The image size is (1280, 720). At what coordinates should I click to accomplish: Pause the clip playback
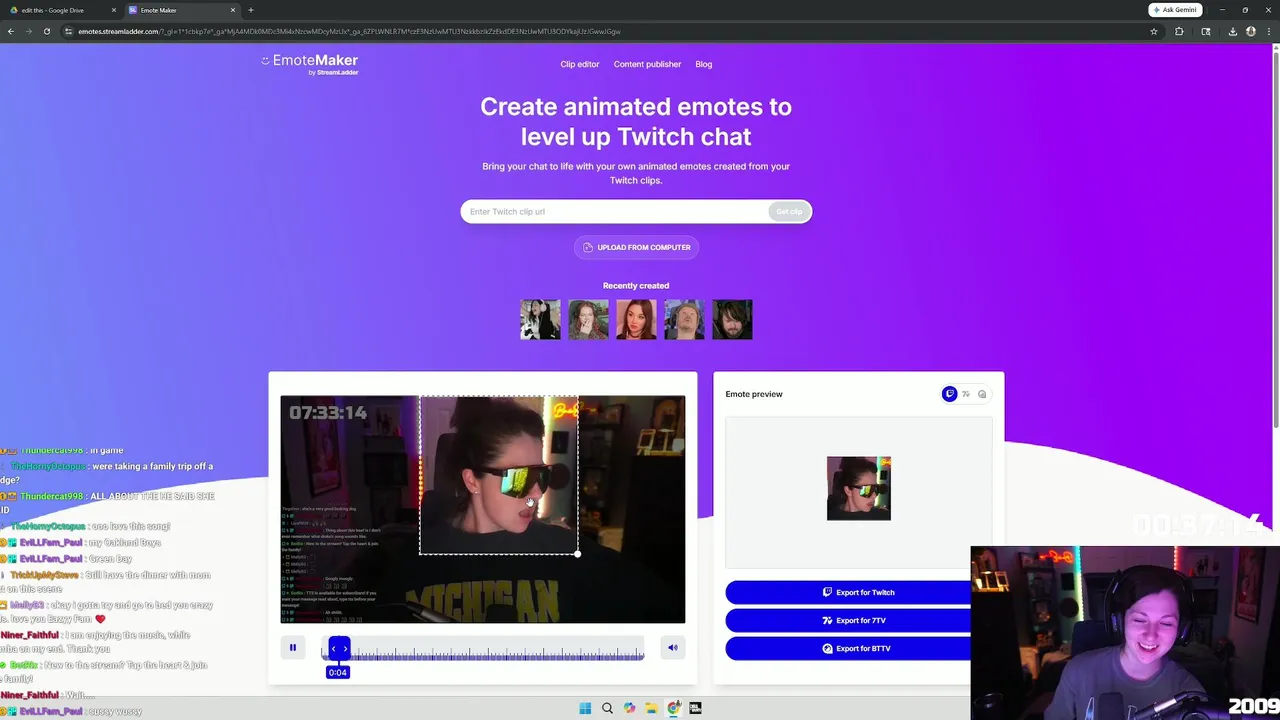[293, 648]
